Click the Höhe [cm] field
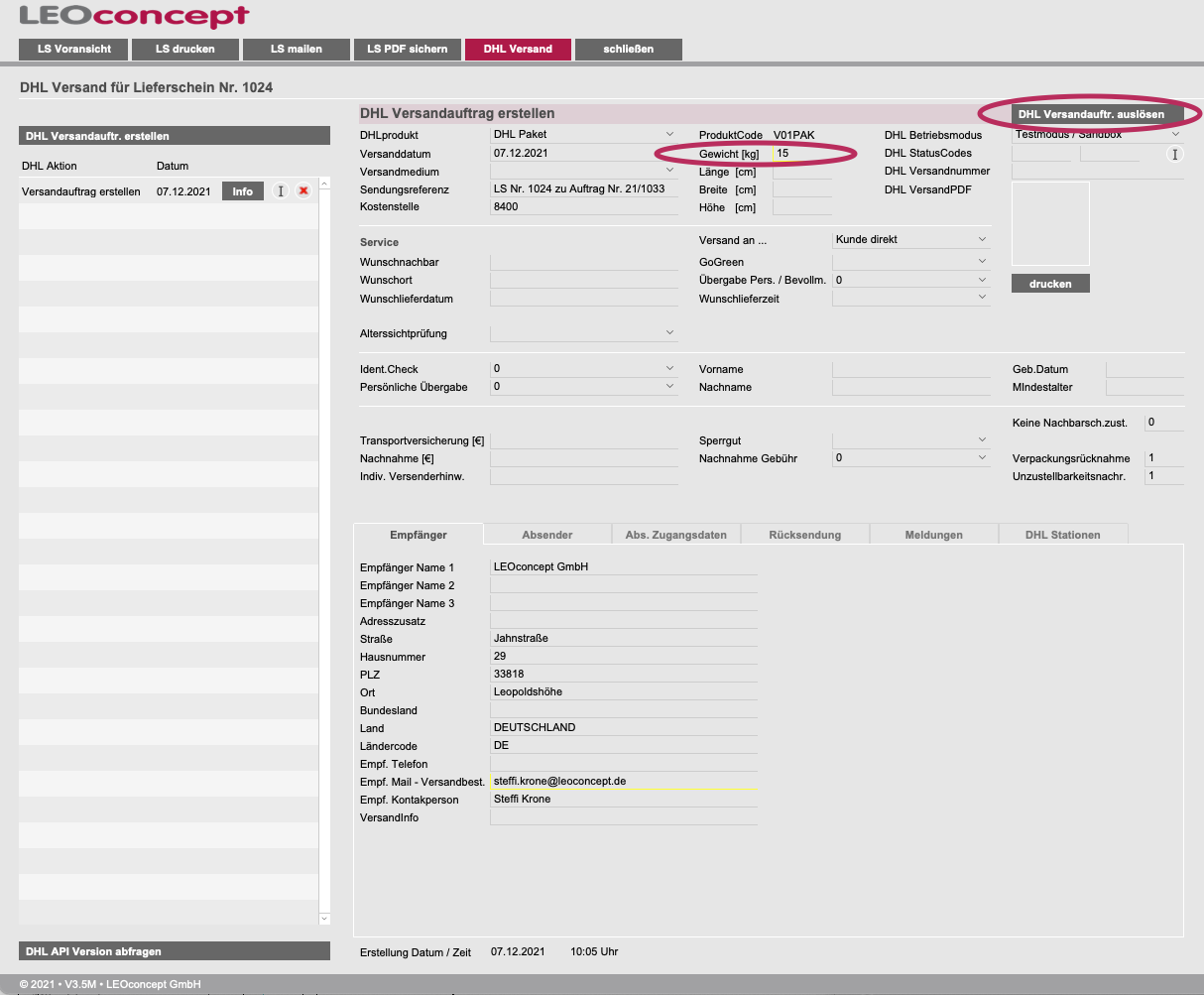Viewport: 1204px width, 995px height. point(802,207)
